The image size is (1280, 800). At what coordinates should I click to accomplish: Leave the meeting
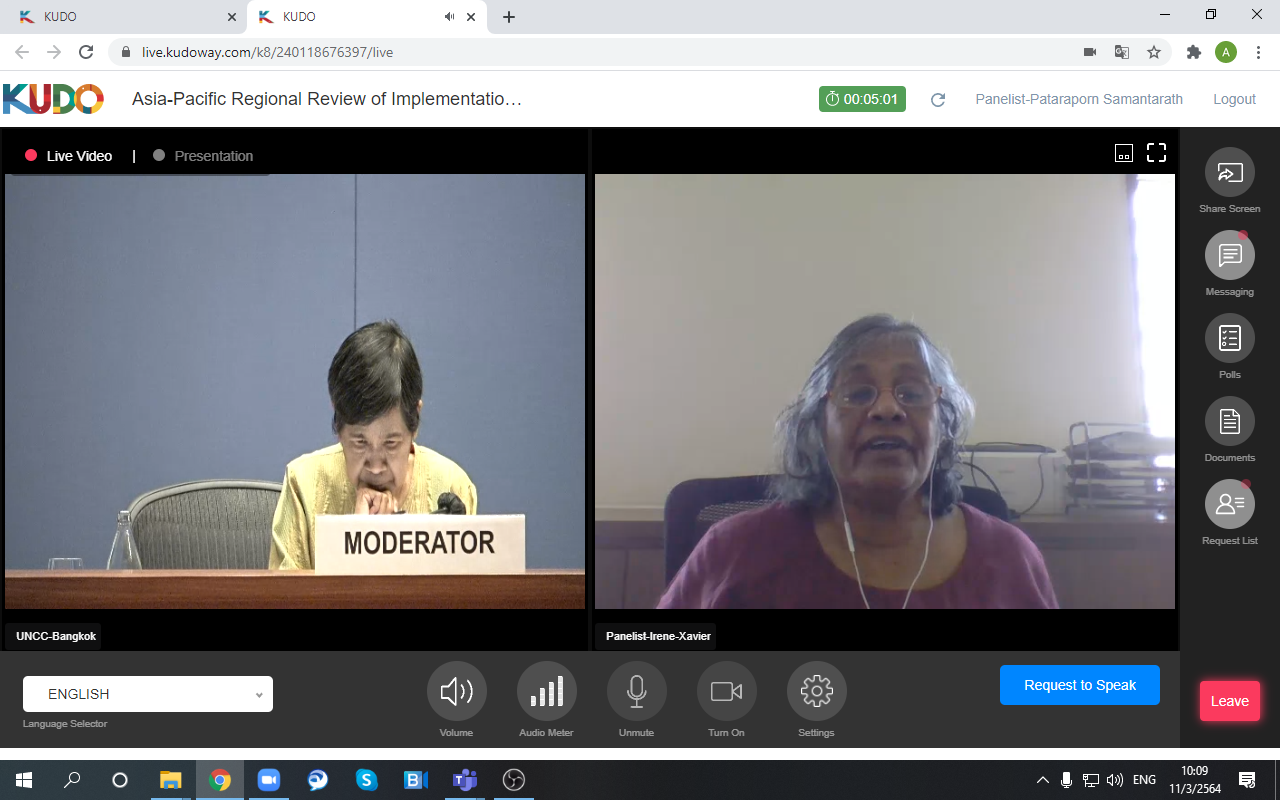[1229, 701]
